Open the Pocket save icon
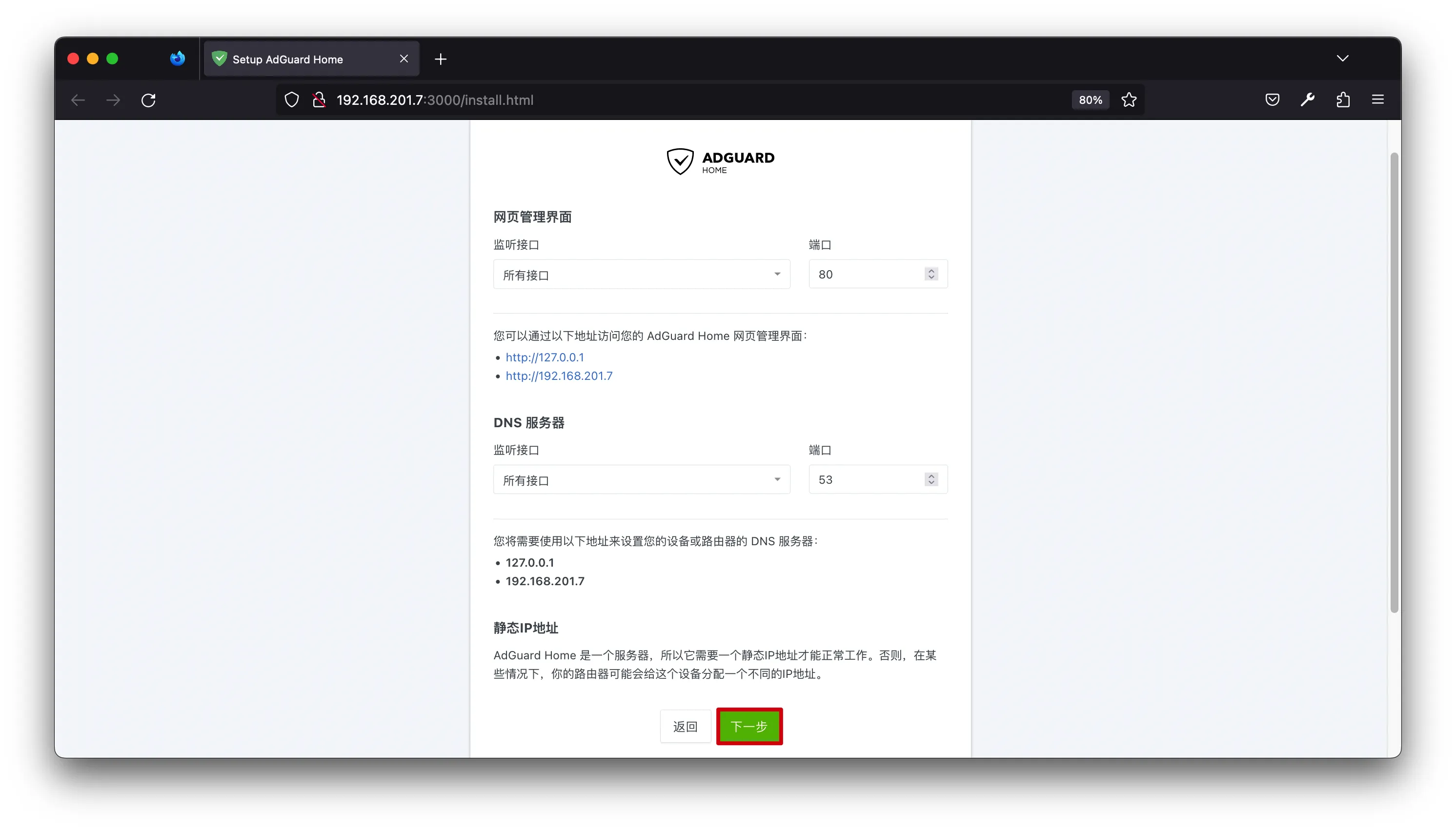1456x830 pixels. 1272,100
